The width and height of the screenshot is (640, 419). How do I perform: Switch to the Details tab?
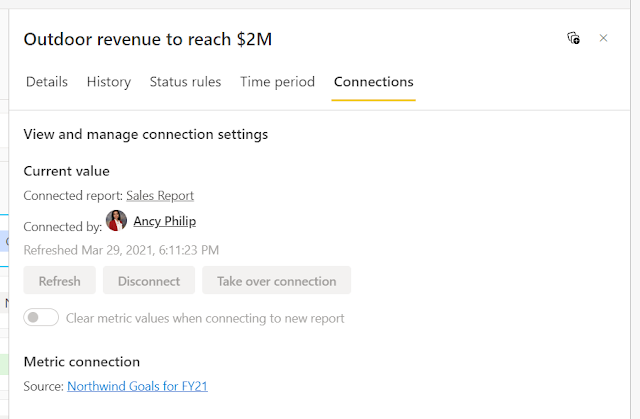[x=47, y=82]
